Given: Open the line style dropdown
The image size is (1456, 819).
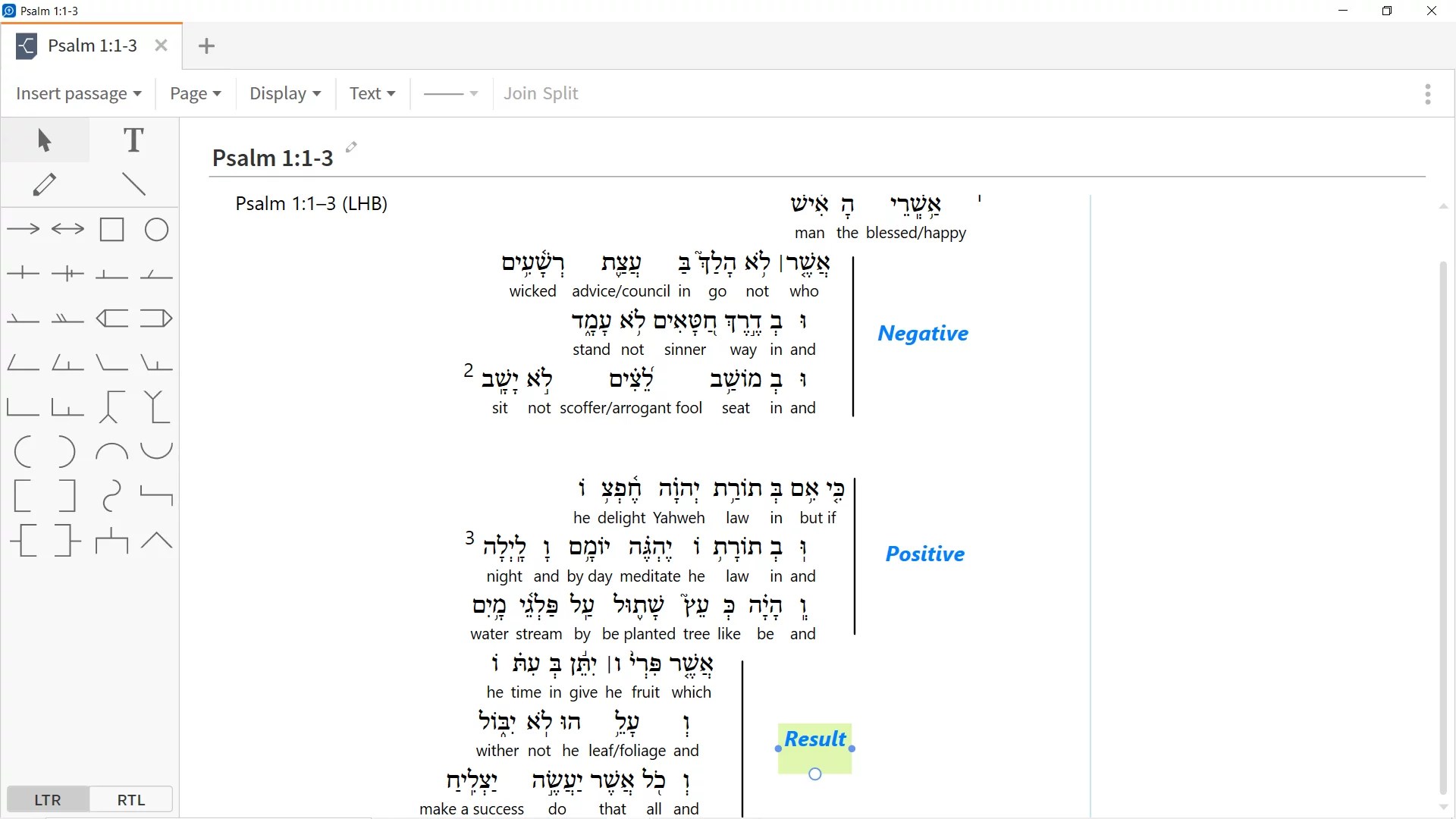Looking at the screenshot, I should 451,93.
